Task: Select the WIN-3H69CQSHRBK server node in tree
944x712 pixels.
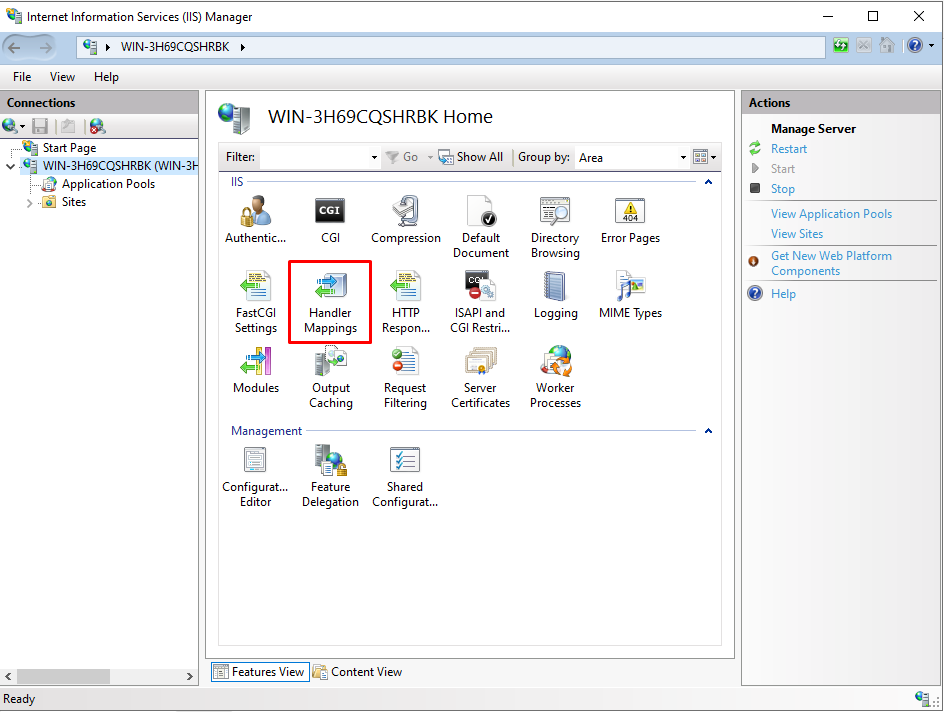Action: tap(120, 166)
